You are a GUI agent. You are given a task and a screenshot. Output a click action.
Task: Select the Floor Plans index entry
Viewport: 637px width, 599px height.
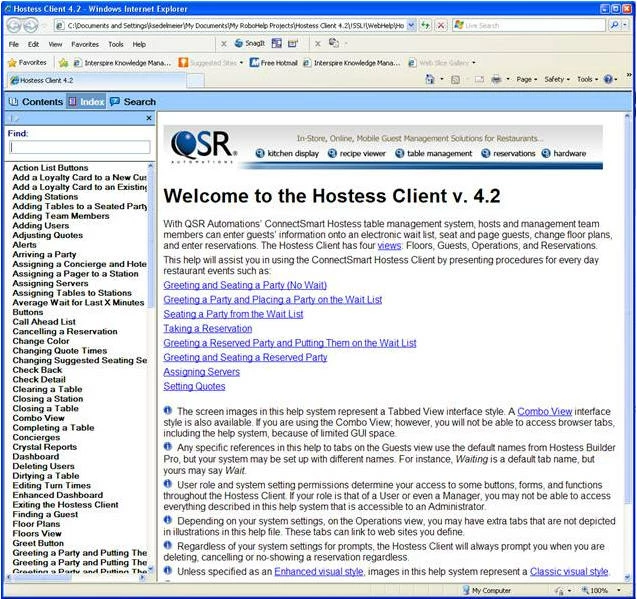click(36, 524)
